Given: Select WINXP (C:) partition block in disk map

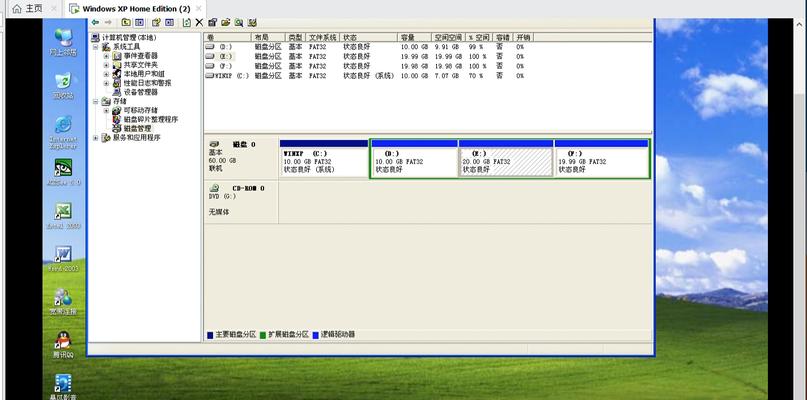Looking at the screenshot, I should 324,159.
